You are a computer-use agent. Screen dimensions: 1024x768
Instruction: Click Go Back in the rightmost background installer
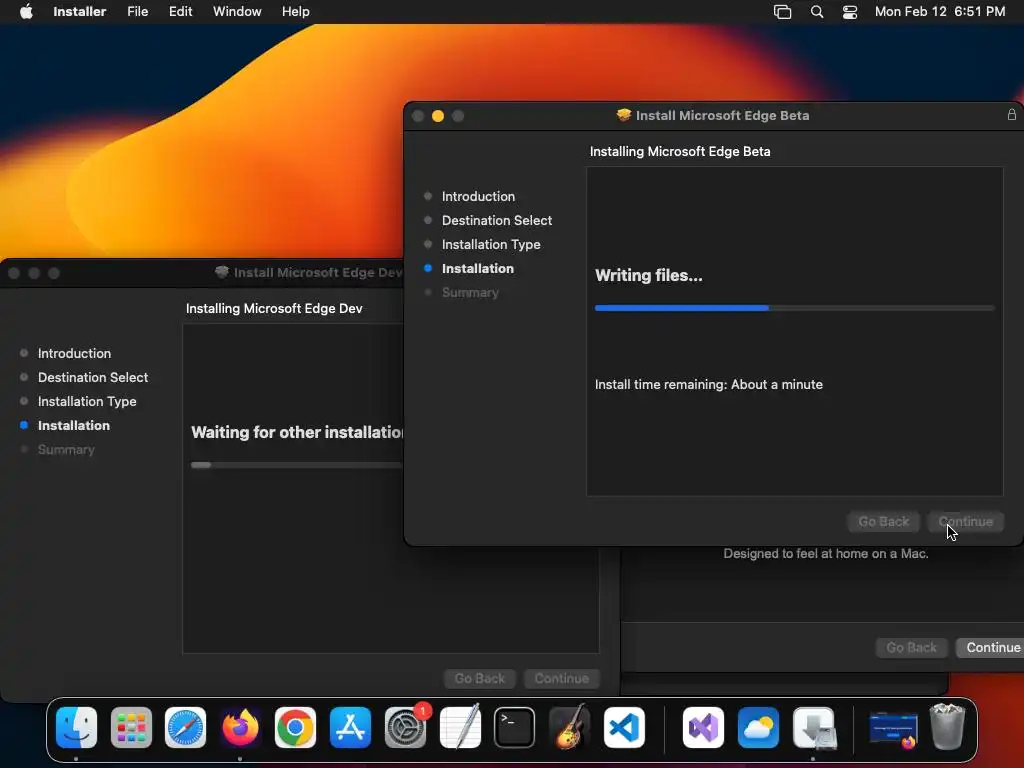(912, 647)
